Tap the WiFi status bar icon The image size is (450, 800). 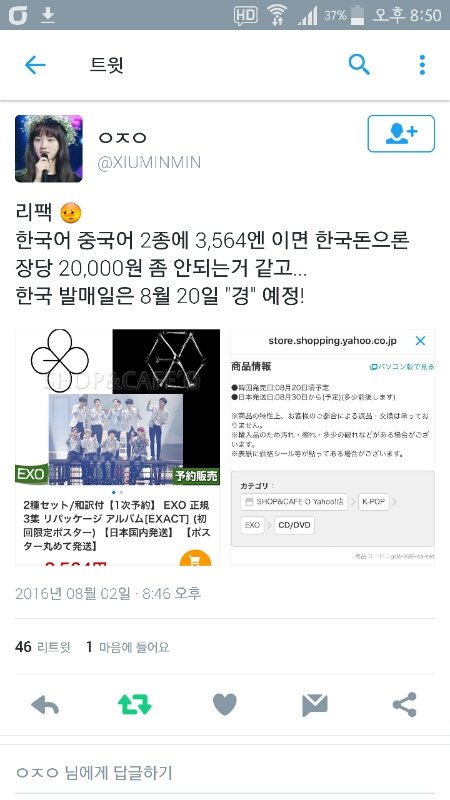277,15
